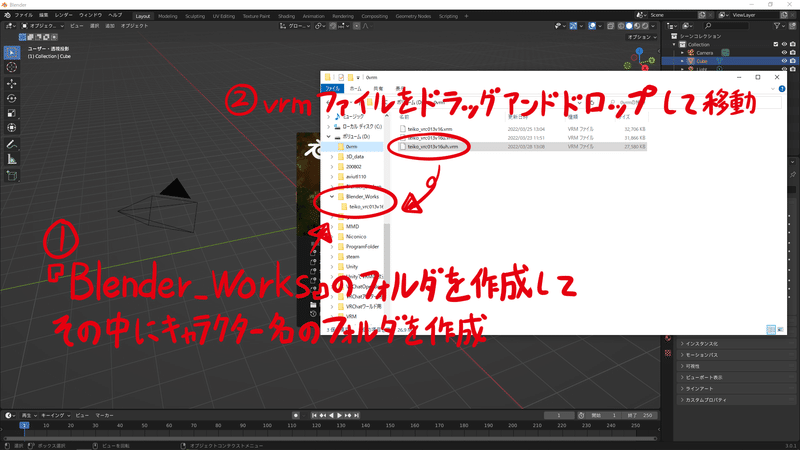This screenshot has width=800, height=450.
Task: Click the Cube mesh icon in the outliner
Action: (x=691, y=61)
